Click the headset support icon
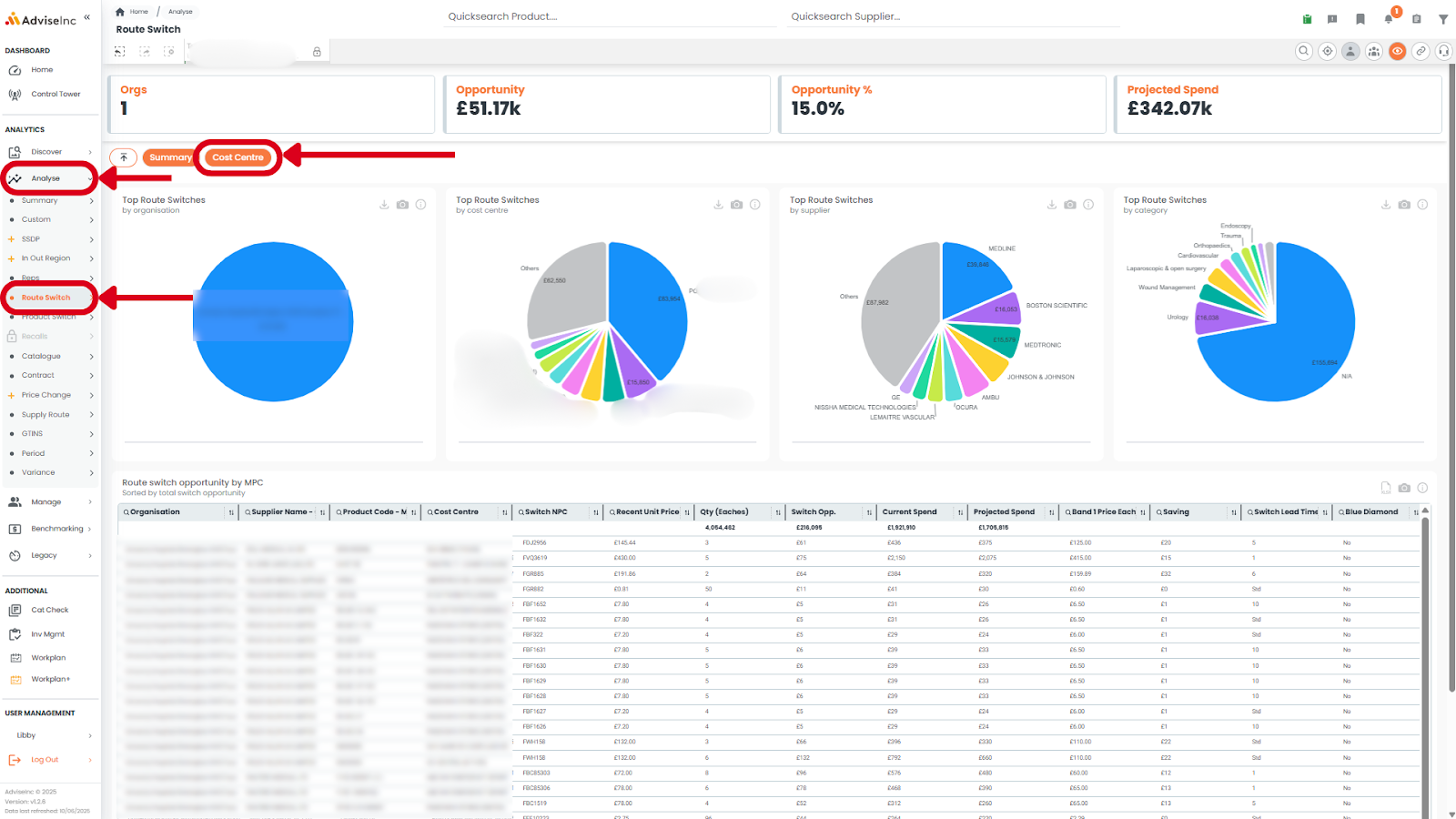Viewport: 1456px width, 819px height. [x=1444, y=51]
